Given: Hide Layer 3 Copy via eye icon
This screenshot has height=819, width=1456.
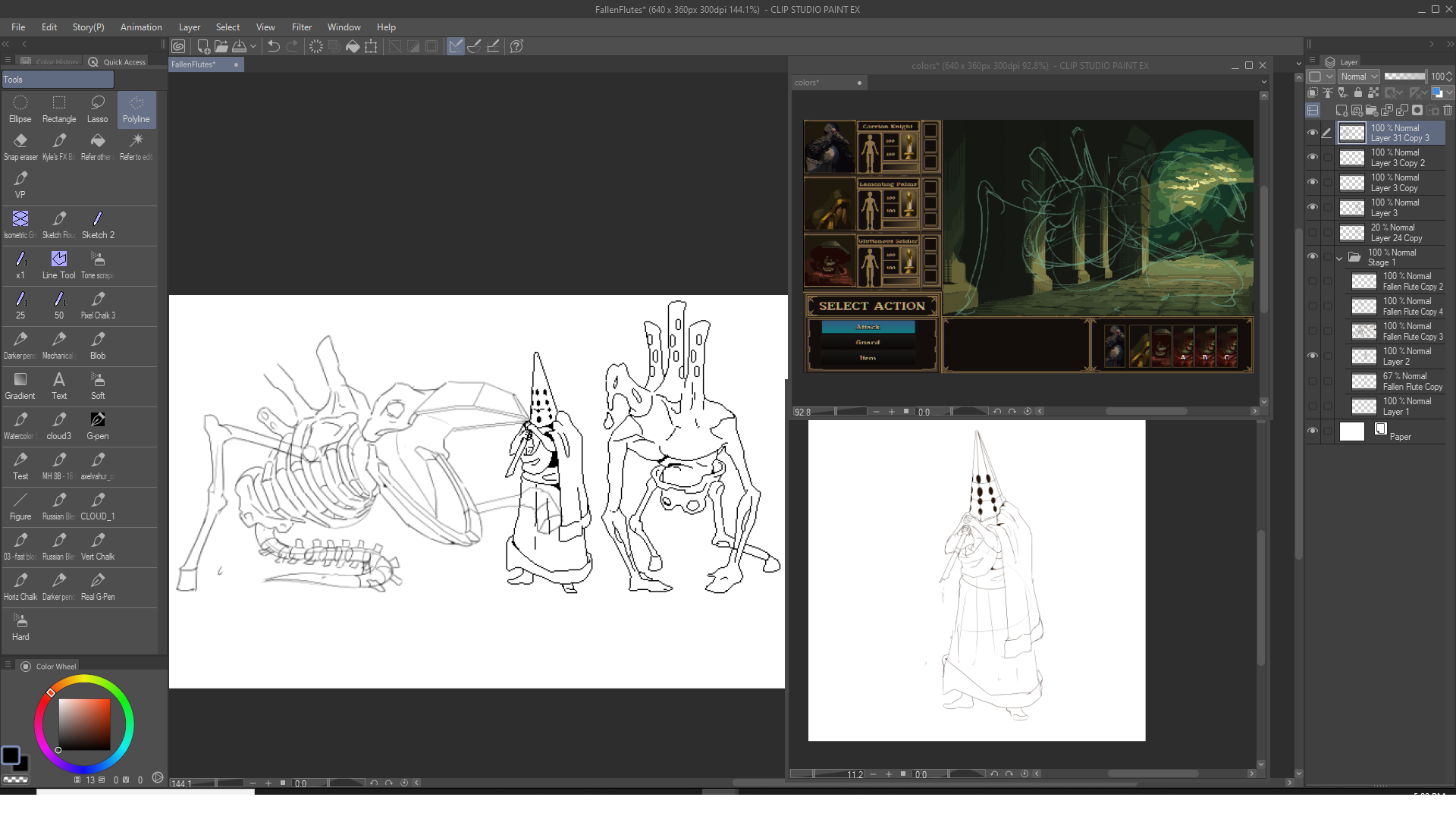Looking at the screenshot, I should point(1313,182).
